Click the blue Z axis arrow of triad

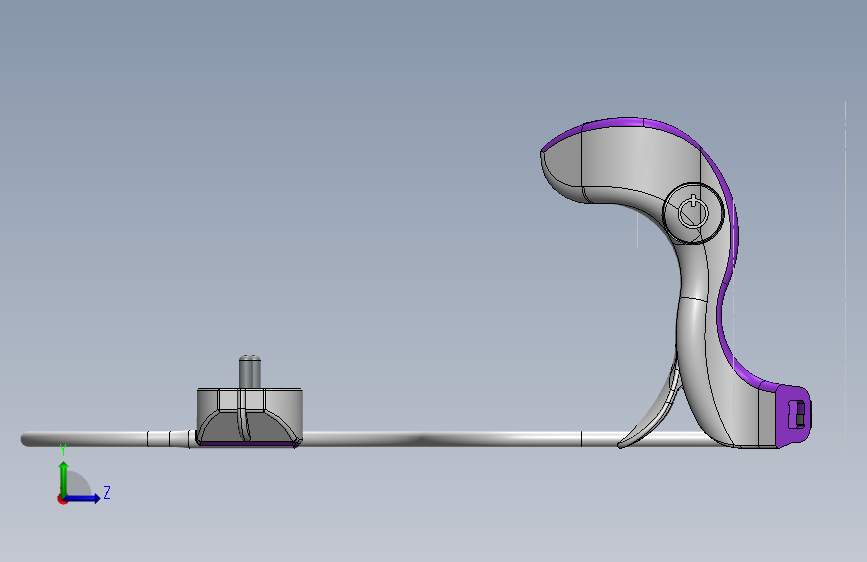83,498
